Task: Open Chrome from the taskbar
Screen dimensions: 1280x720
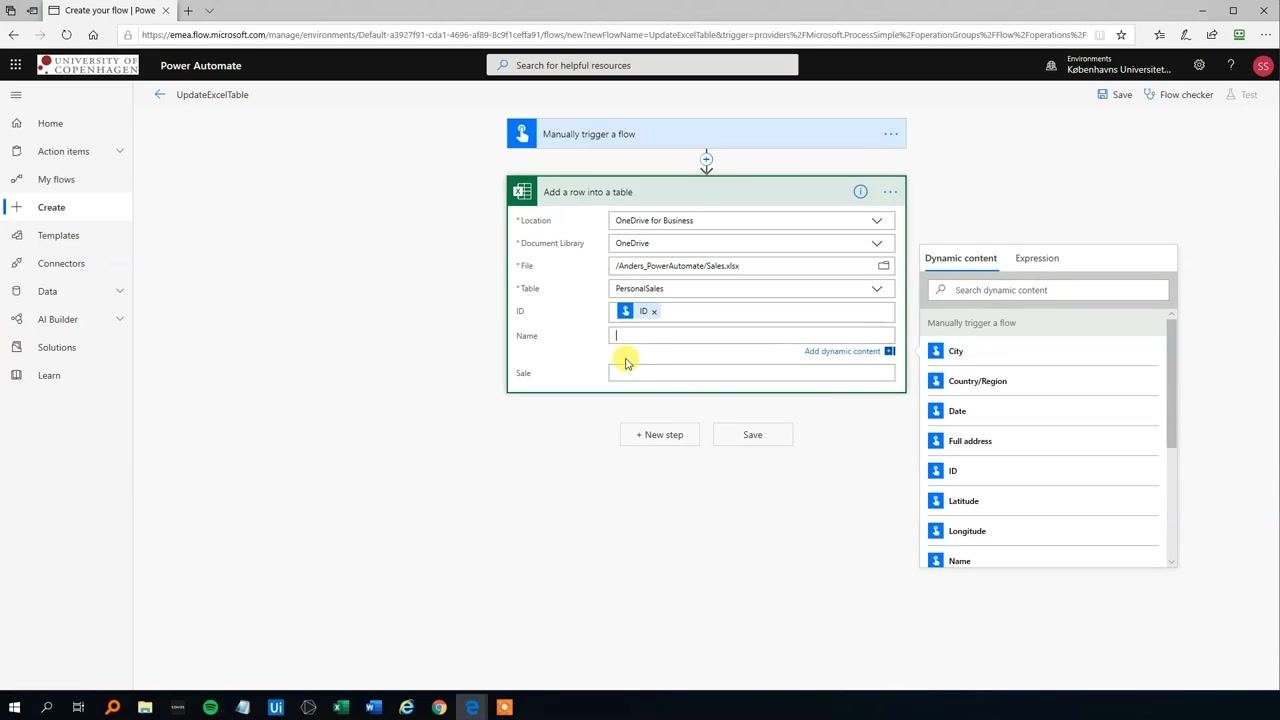Action: [439, 707]
